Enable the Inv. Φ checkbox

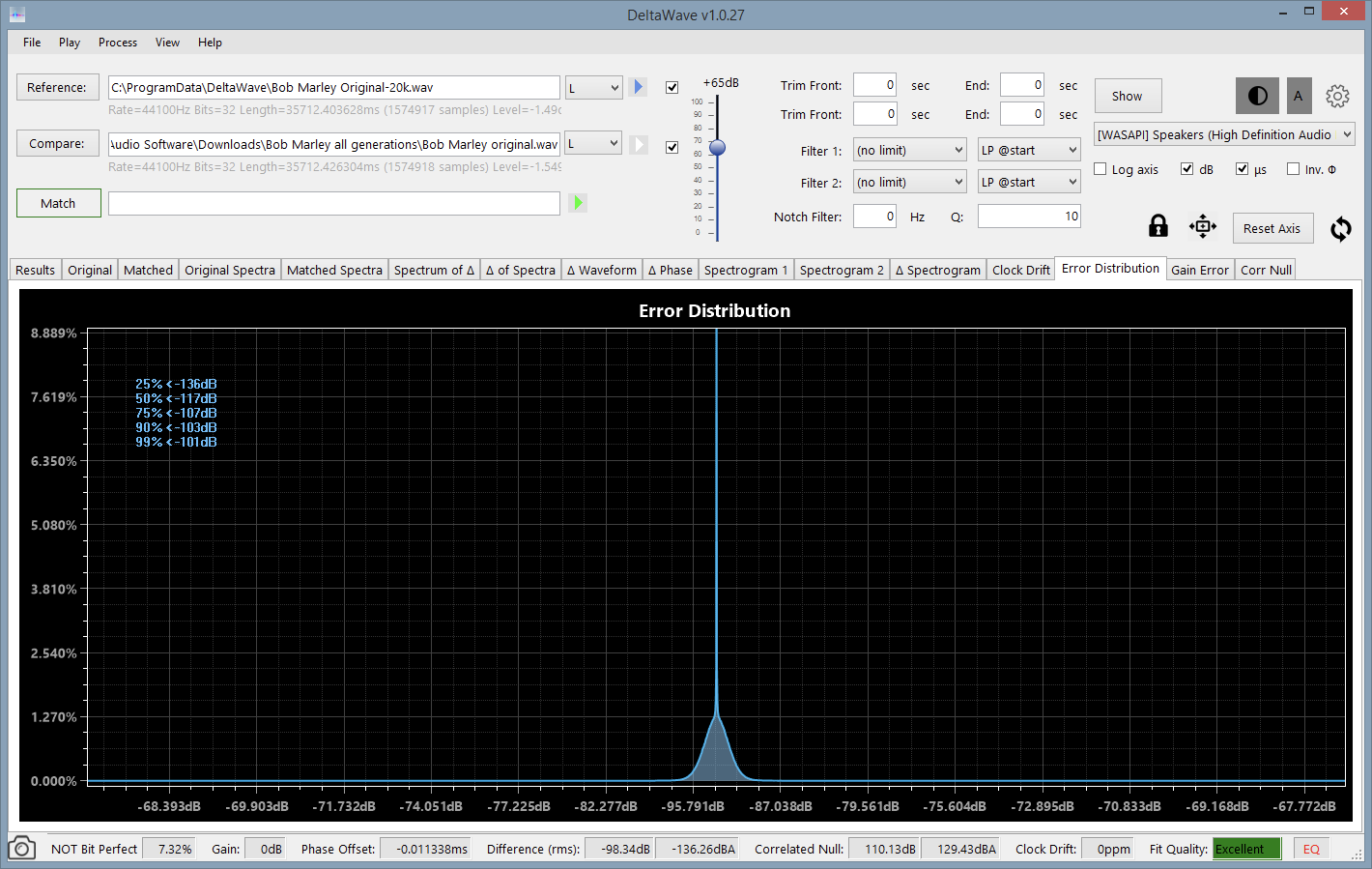click(1293, 169)
